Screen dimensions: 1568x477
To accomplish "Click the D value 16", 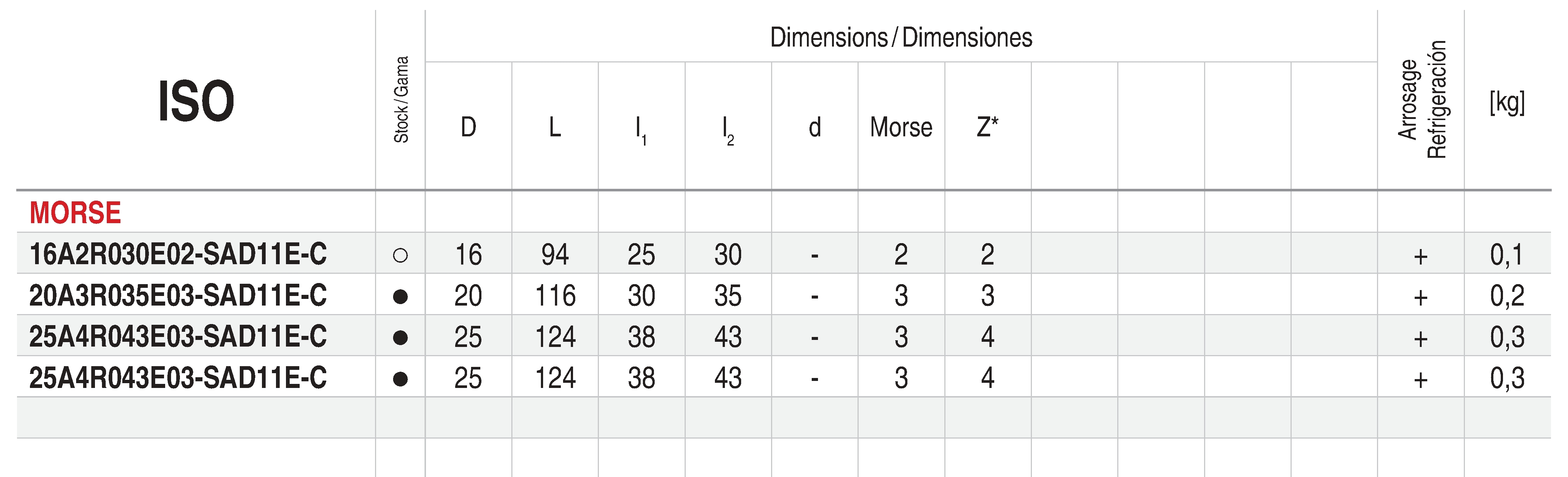I will (x=468, y=255).
